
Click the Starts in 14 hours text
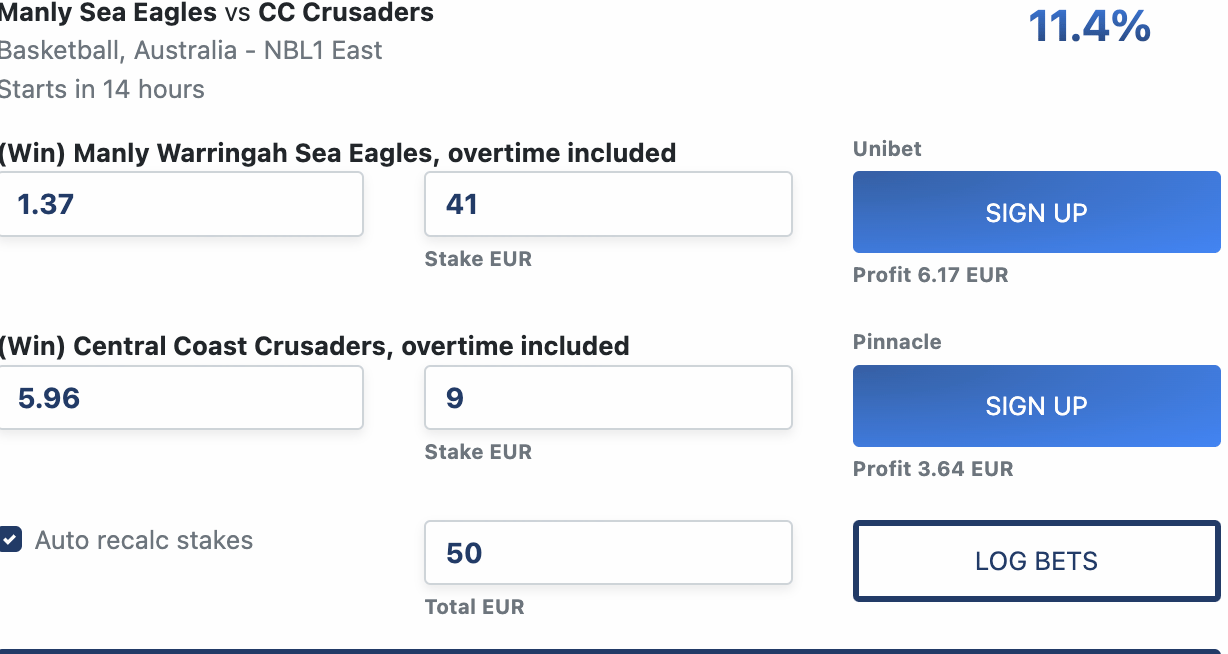tap(102, 89)
